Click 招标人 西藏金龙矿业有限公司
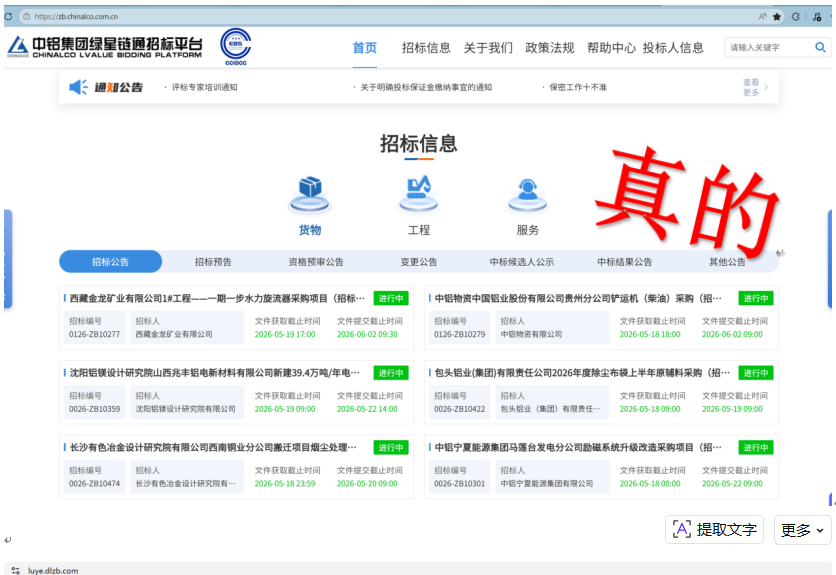Screen dimensions: 836x575 click(x=174, y=334)
